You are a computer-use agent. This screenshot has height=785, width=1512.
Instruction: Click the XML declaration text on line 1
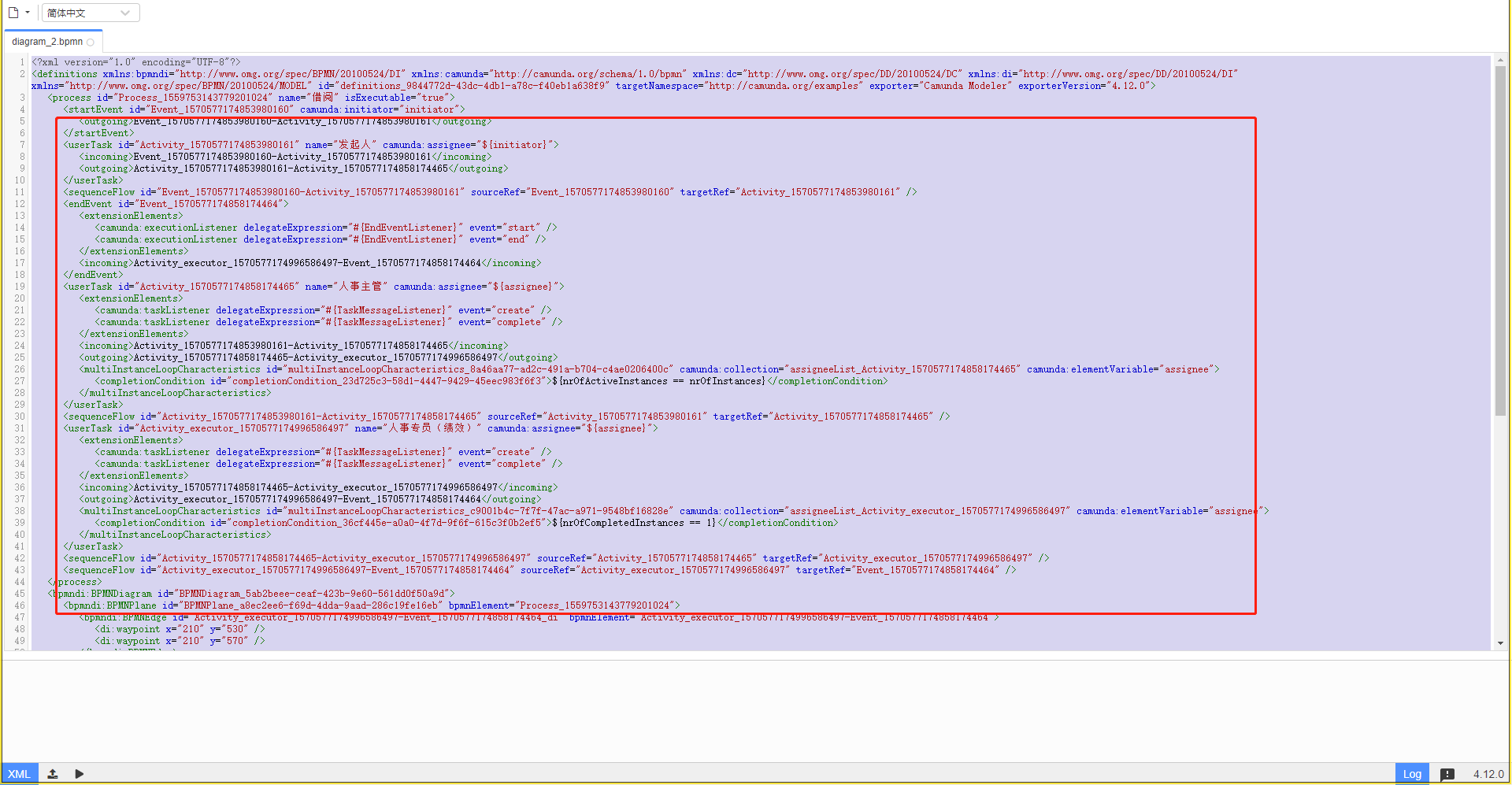(x=136, y=62)
